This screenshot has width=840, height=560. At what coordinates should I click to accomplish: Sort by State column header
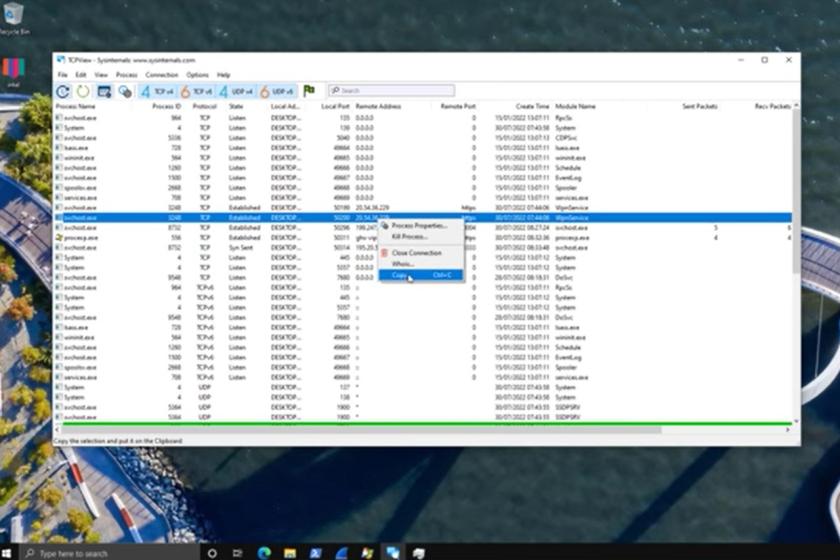236,107
